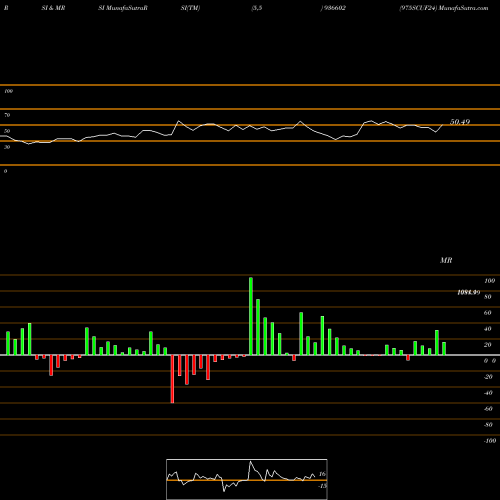Viewport: 500px width, 500px height.
Task: Click the MR axis label 60
Action: coord(488,313)
